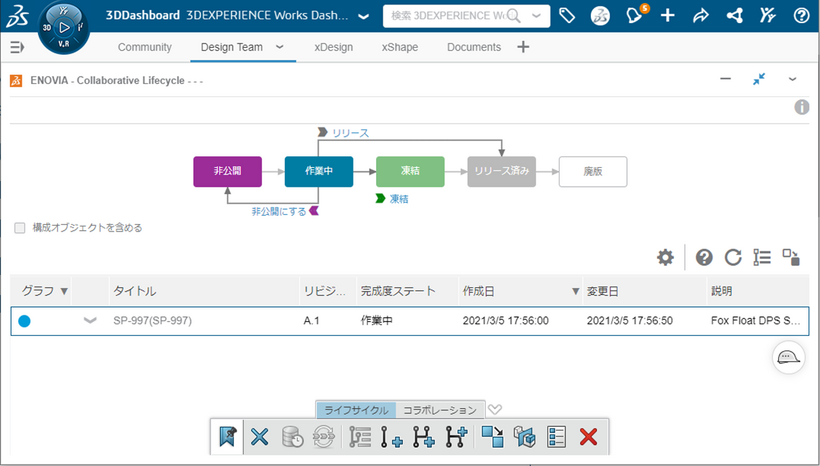Click the share arrow icon
The image size is (820, 466).
pyautogui.click(x=701, y=16)
